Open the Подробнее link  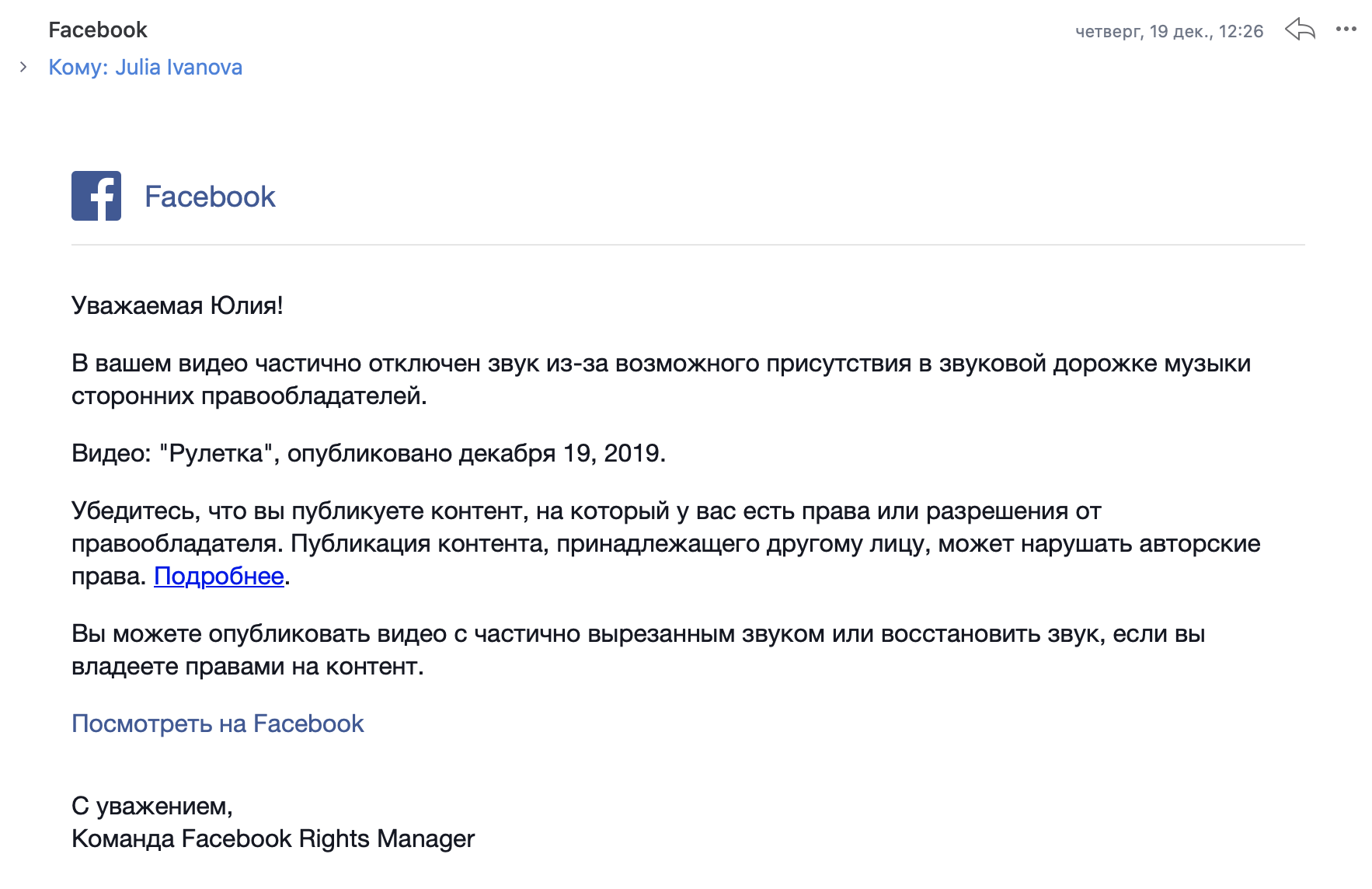tap(219, 576)
